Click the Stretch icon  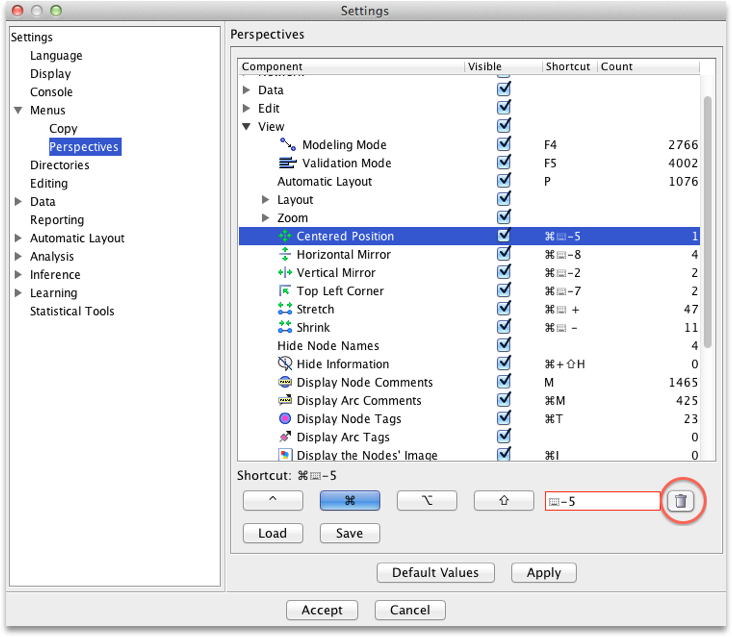285,309
